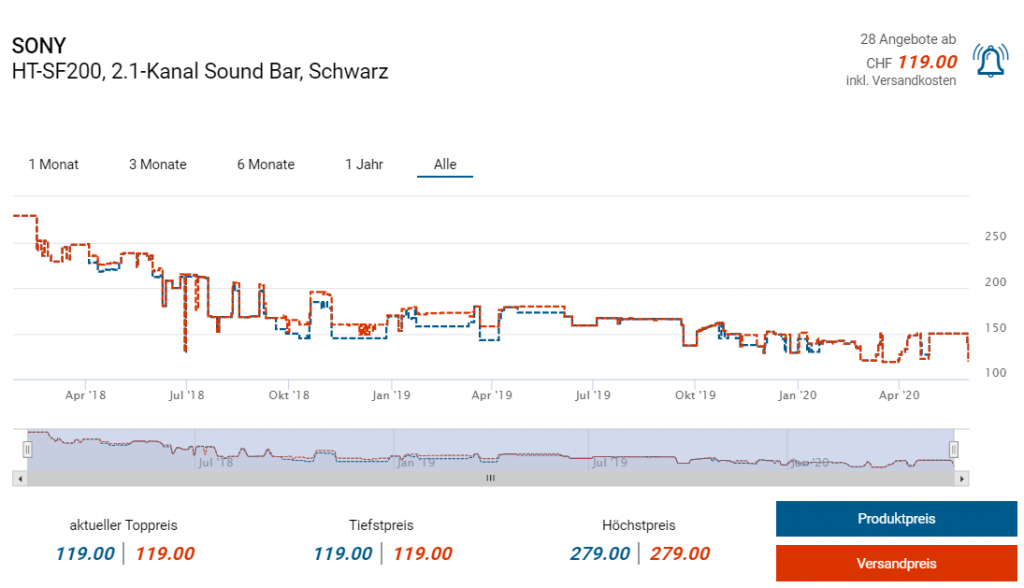Click the Jul '18 label in the navigator
Image resolution: width=1024 pixels, height=588 pixels.
(x=215, y=462)
